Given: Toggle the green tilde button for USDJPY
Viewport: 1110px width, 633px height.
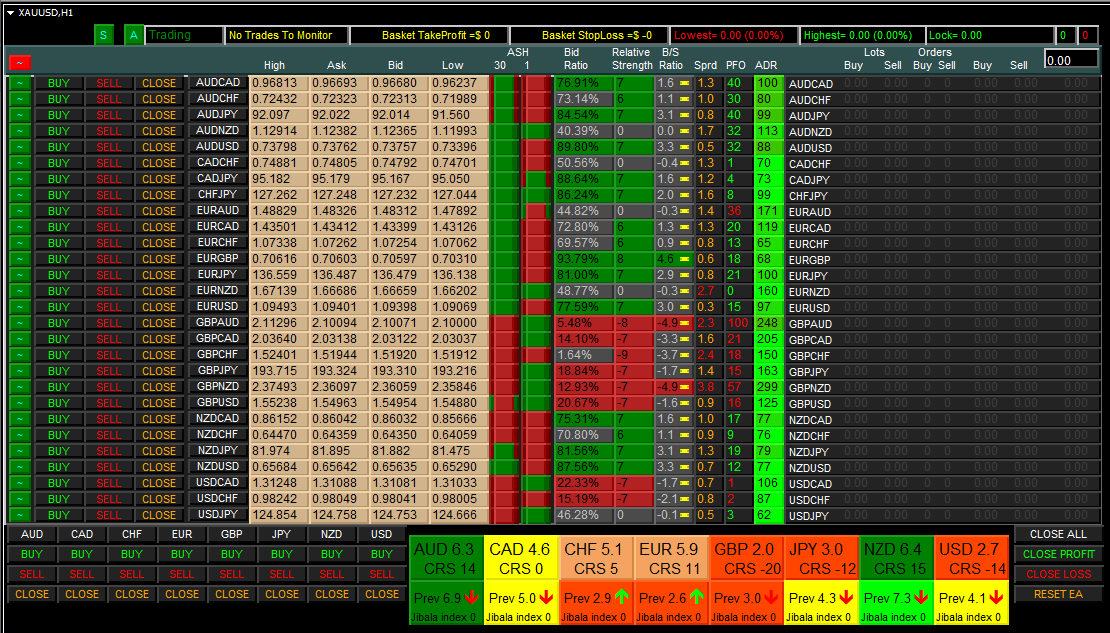Looking at the screenshot, I should pyautogui.click(x=20, y=515).
